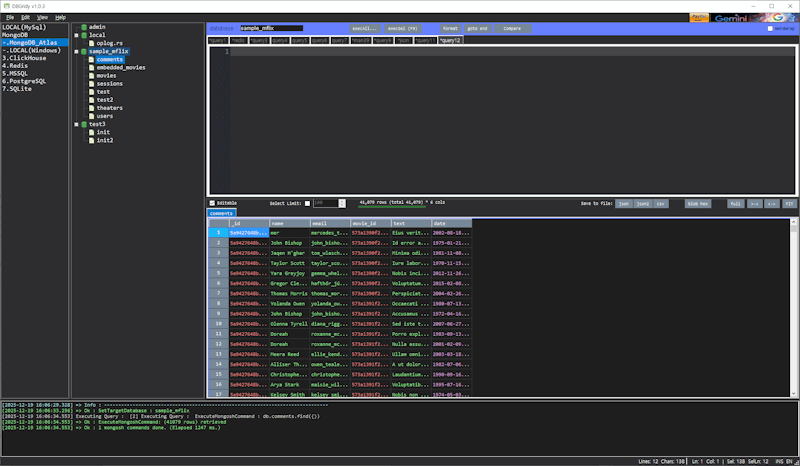This screenshot has width=800, height=466.
Task: Save results with the json2 button
Action: point(643,204)
